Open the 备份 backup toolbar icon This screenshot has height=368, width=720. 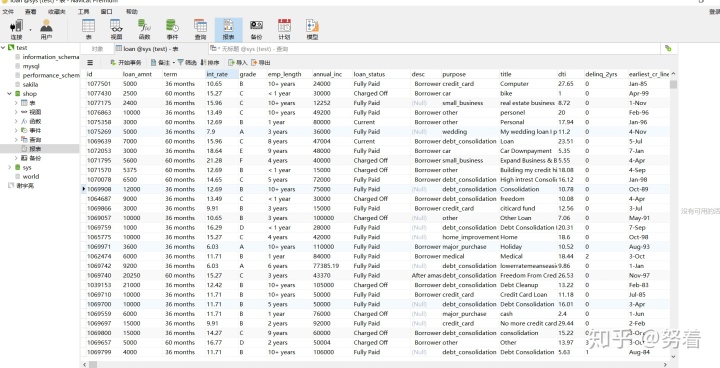click(x=256, y=29)
